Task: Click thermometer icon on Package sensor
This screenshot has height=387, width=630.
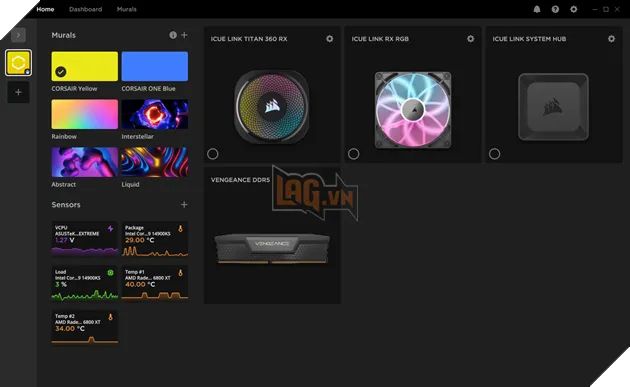Action: click(180, 229)
